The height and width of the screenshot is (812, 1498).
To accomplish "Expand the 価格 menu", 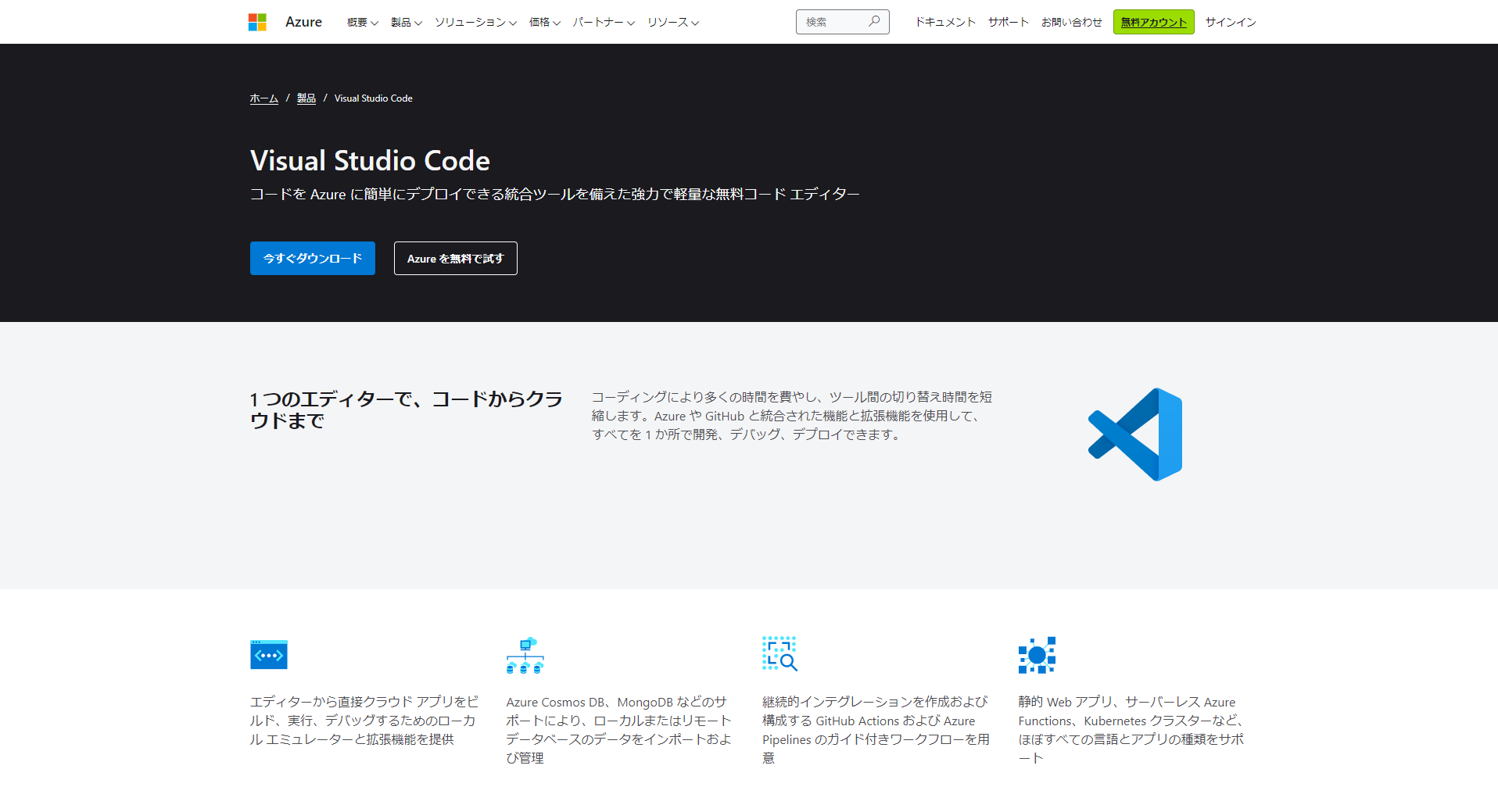I will pos(545,22).
